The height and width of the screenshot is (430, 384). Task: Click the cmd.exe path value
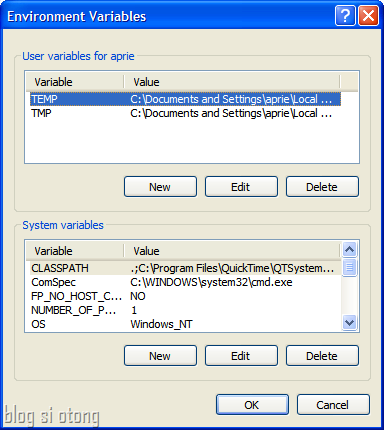[211, 282]
